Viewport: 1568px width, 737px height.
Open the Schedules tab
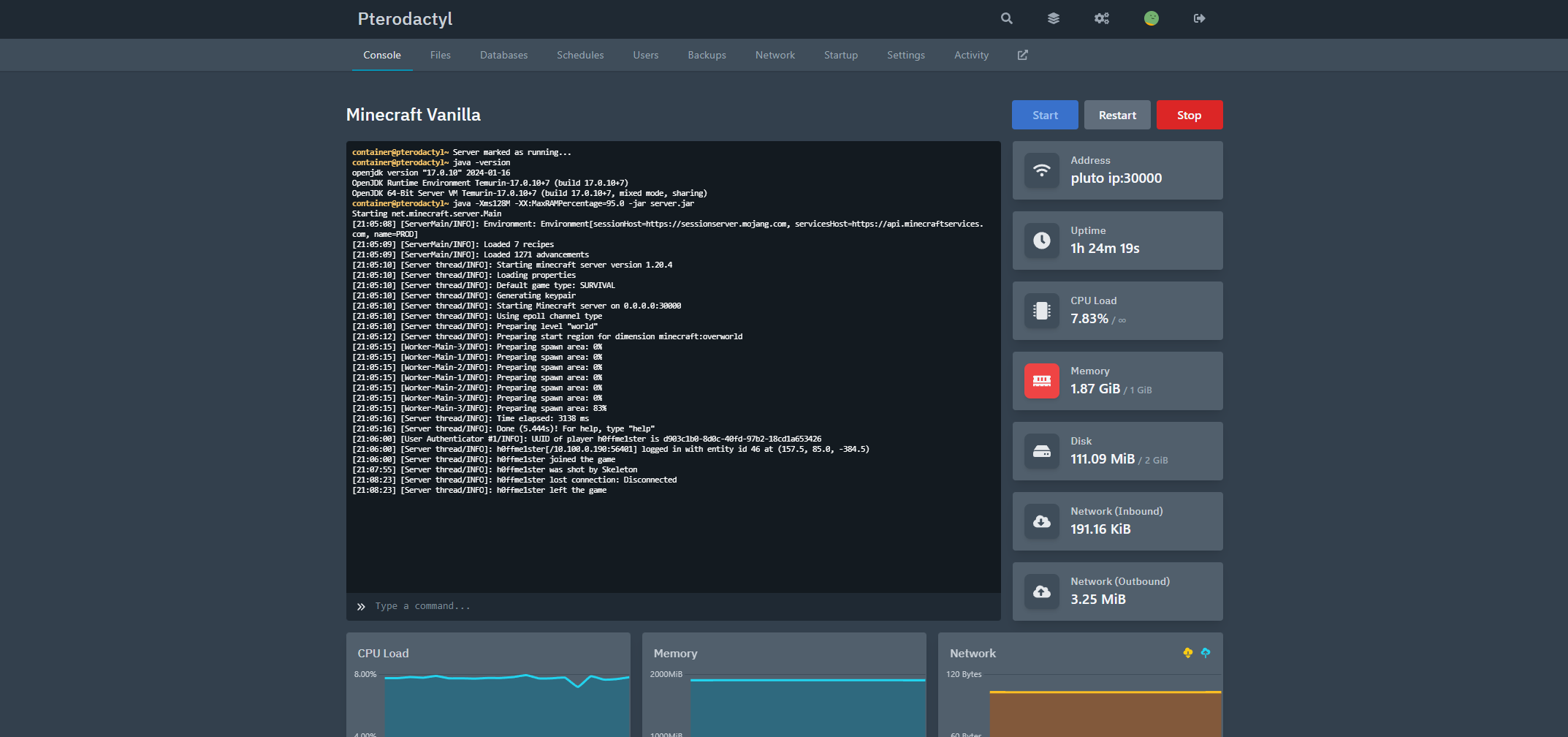579,54
